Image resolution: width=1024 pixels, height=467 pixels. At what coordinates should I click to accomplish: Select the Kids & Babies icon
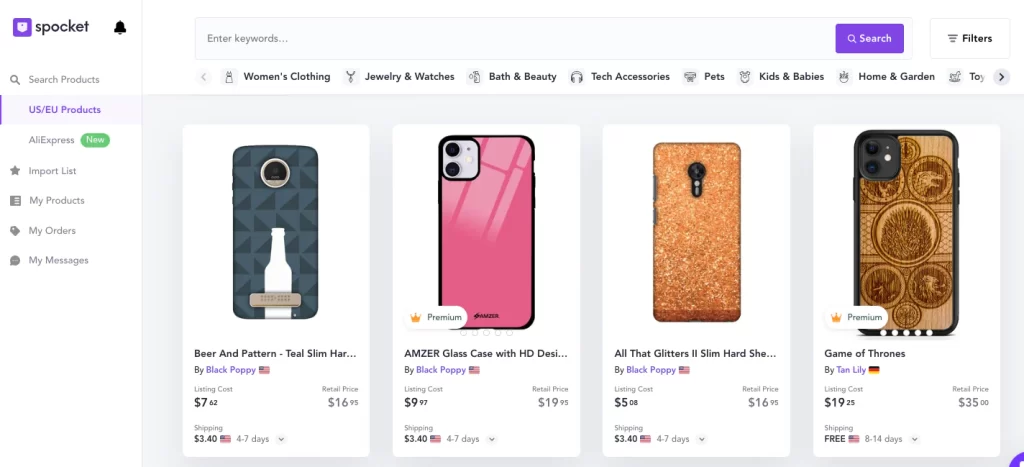tap(745, 77)
